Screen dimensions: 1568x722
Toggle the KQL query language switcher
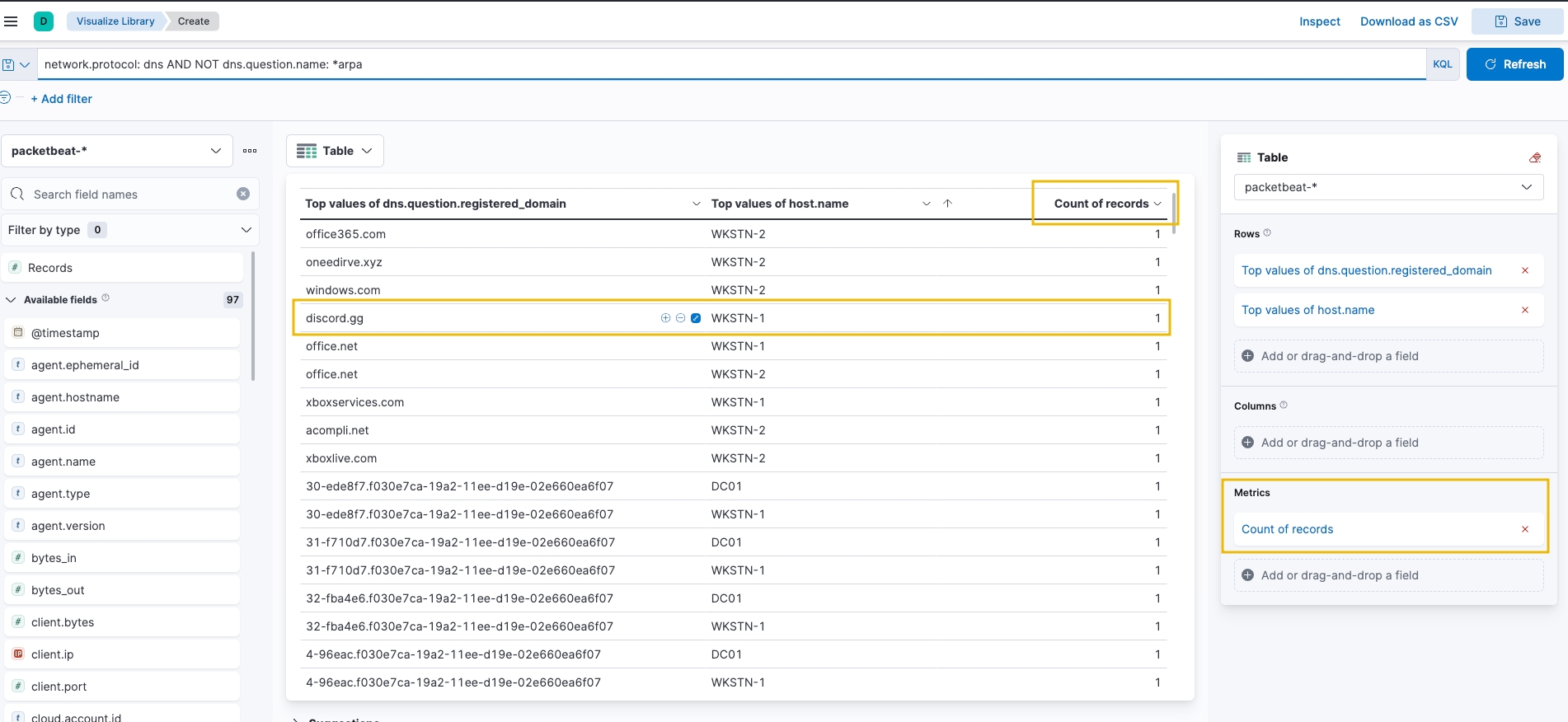[1442, 64]
